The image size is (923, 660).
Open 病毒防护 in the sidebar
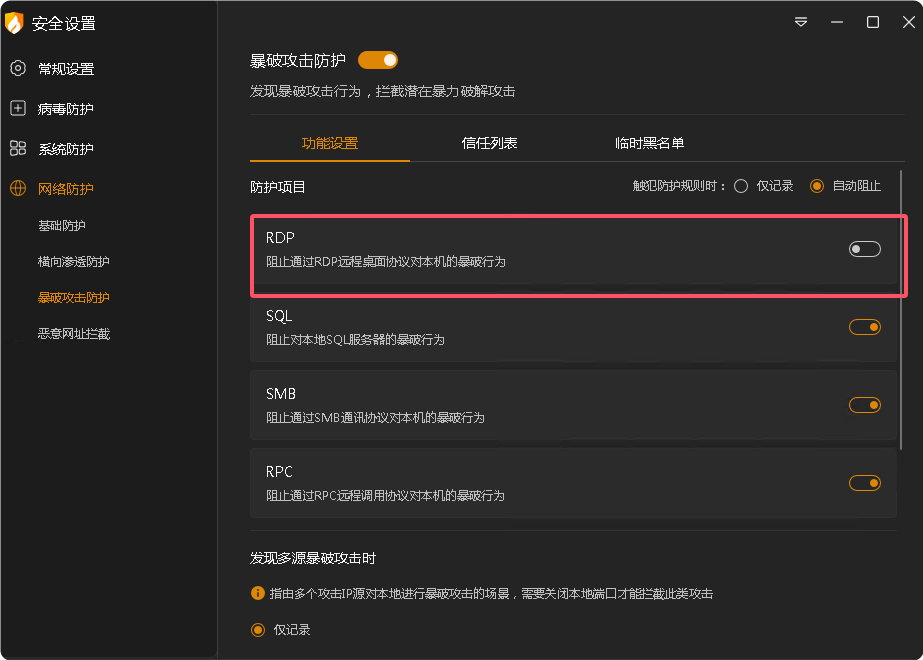pos(66,109)
